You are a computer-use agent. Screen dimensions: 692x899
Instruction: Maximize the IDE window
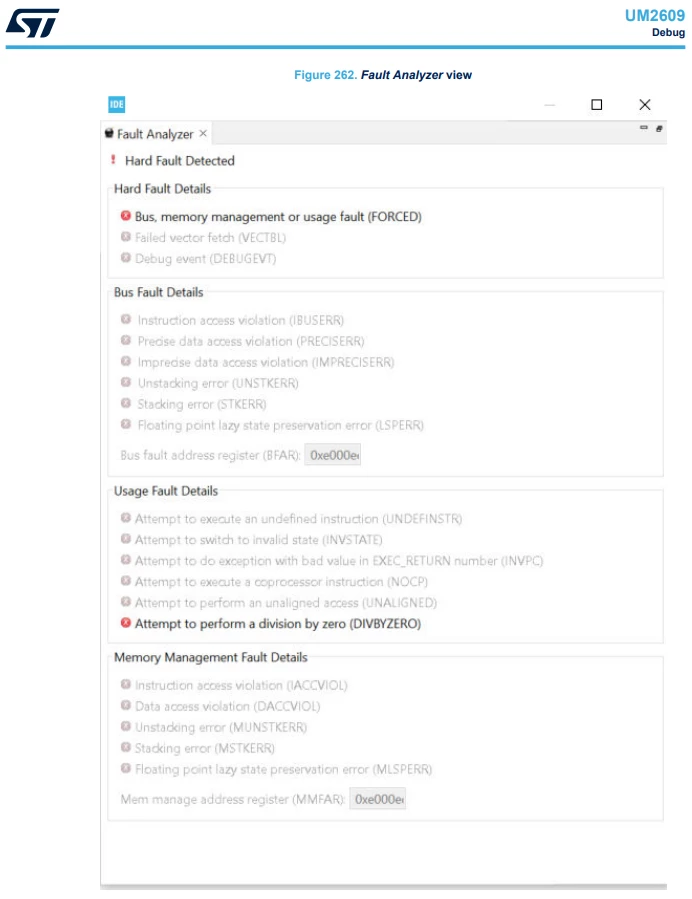(596, 104)
